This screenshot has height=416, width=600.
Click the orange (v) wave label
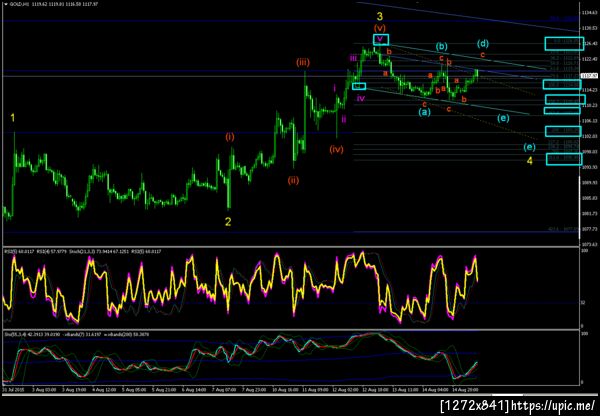pyautogui.click(x=380, y=28)
